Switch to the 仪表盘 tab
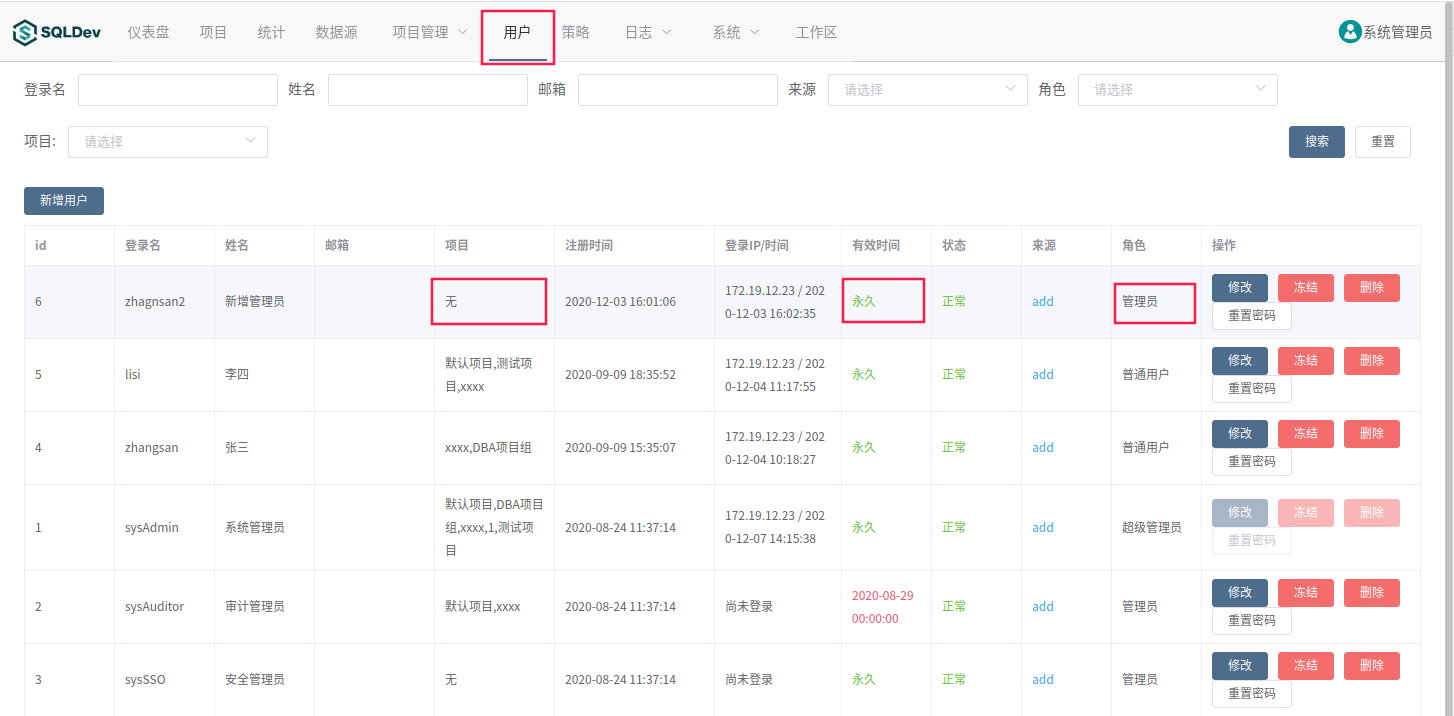 pos(148,32)
